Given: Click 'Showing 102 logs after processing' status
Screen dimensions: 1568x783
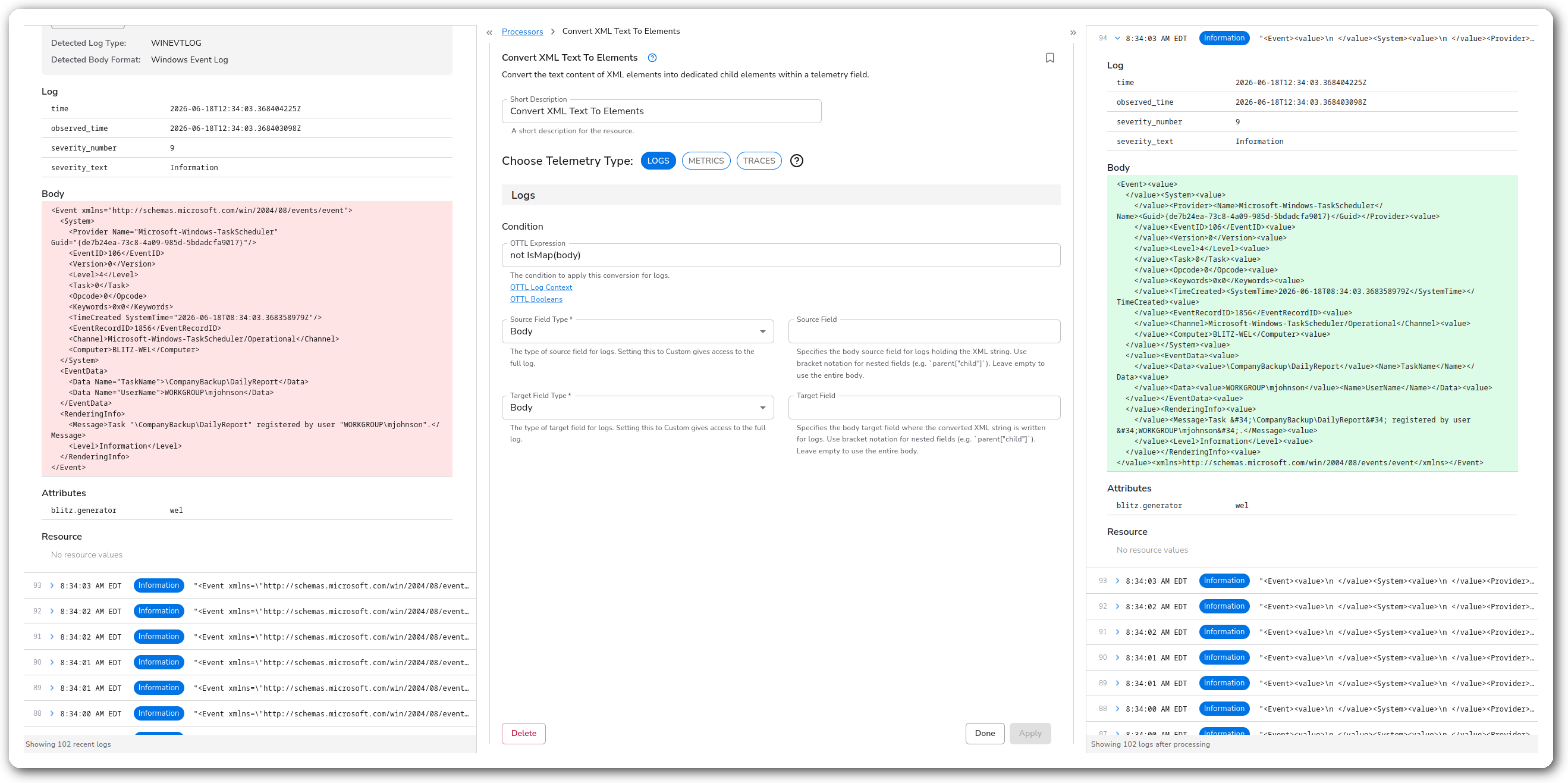Looking at the screenshot, I should [x=1150, y=744].
